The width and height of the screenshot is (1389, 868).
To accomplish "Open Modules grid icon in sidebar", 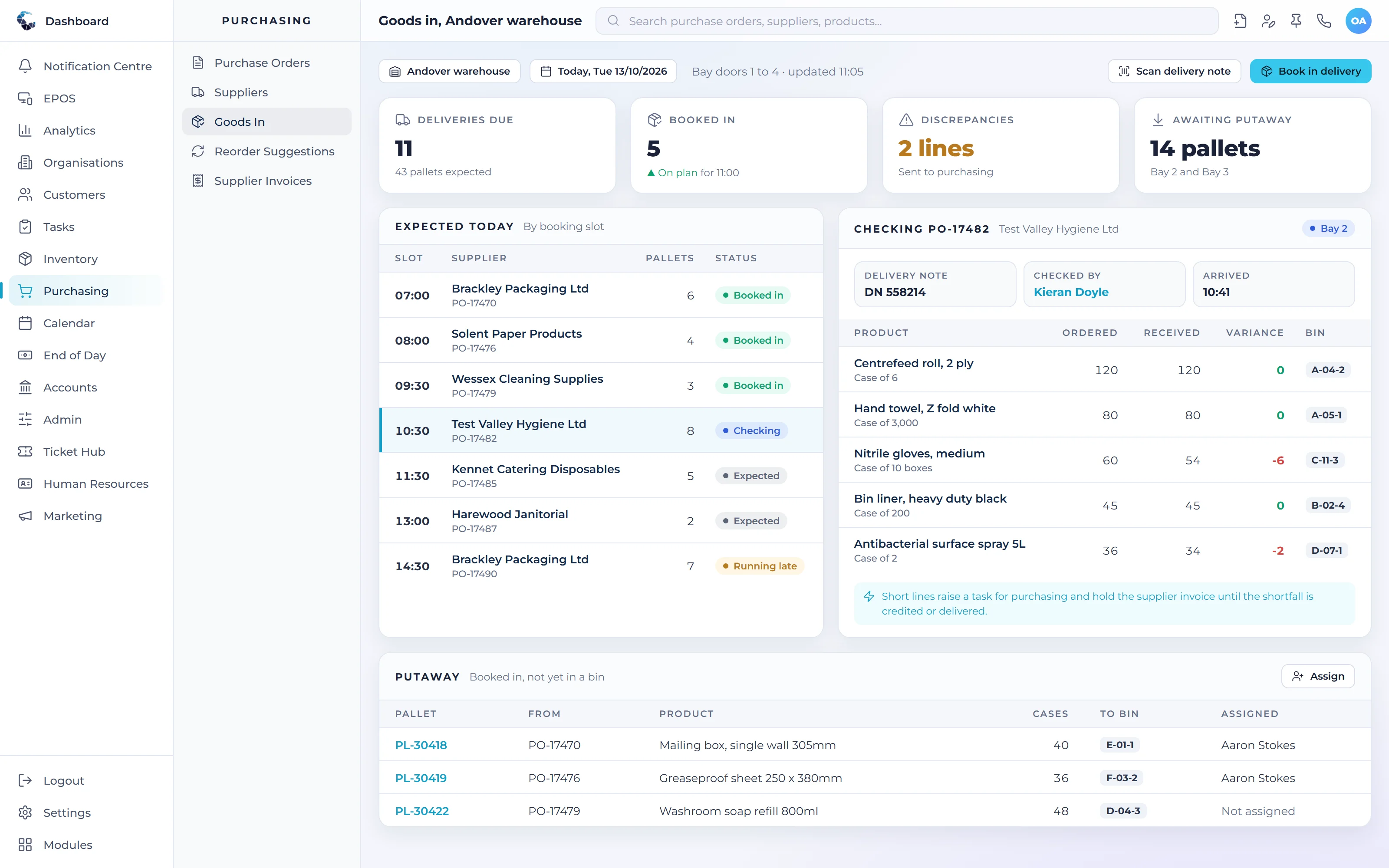I will click(25, 845).
